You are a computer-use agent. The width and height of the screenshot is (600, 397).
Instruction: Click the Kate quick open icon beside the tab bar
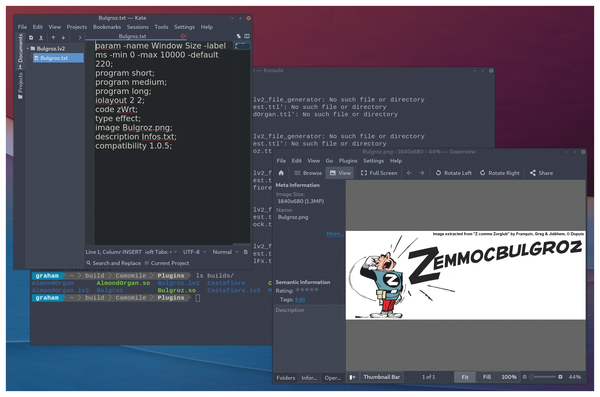[x=238, y=36]
